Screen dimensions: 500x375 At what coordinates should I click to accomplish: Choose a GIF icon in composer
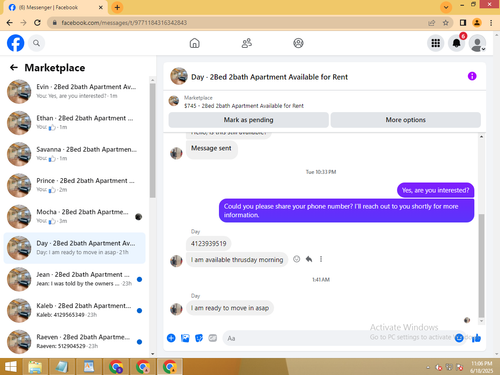click(x=213, y=338)
